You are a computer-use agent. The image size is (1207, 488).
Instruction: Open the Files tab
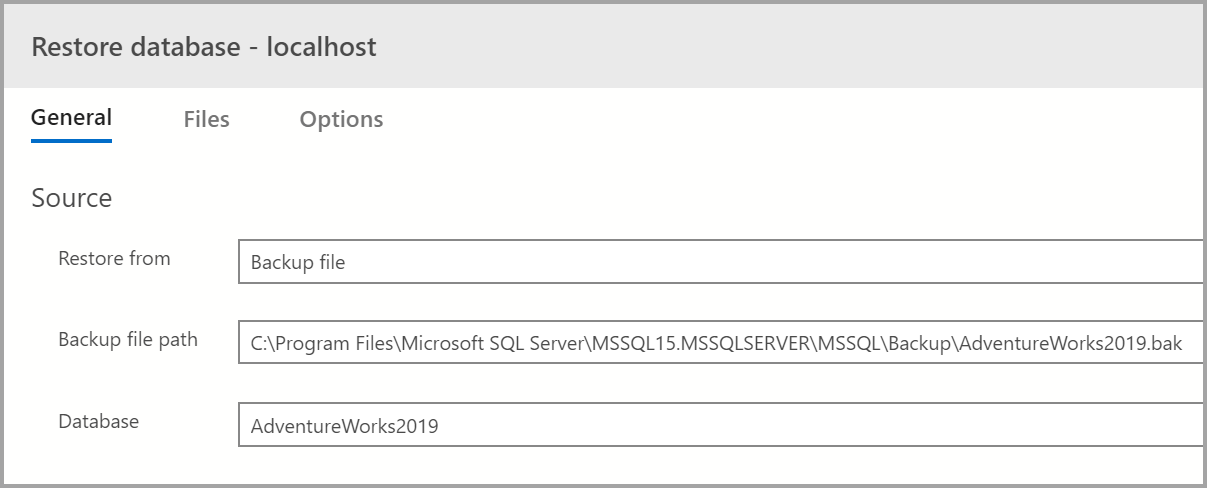point(206,120)
